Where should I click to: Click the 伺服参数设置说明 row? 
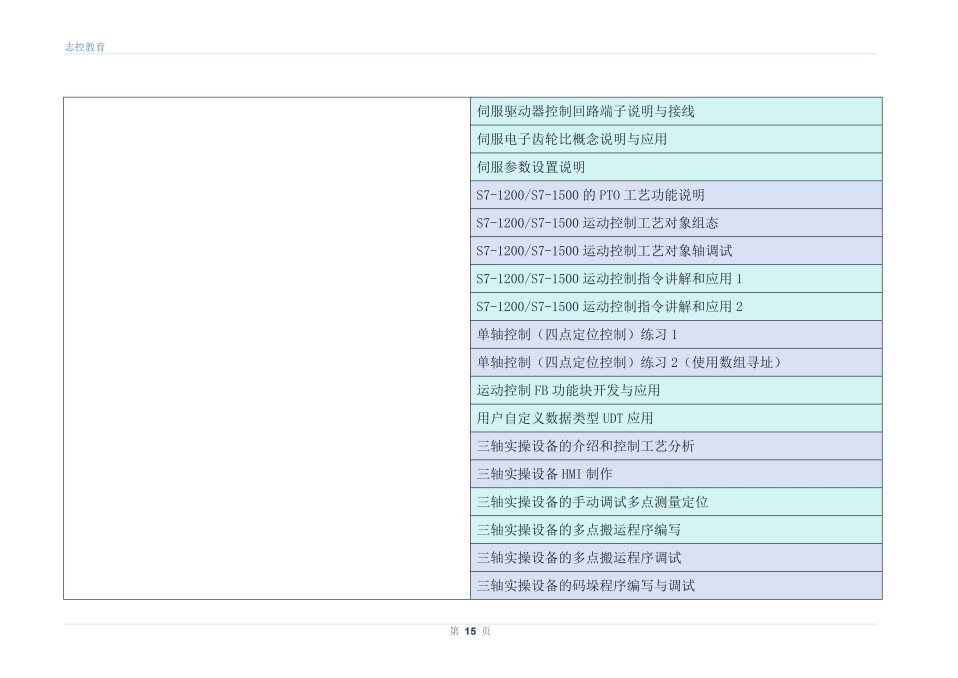click(676, 167)
